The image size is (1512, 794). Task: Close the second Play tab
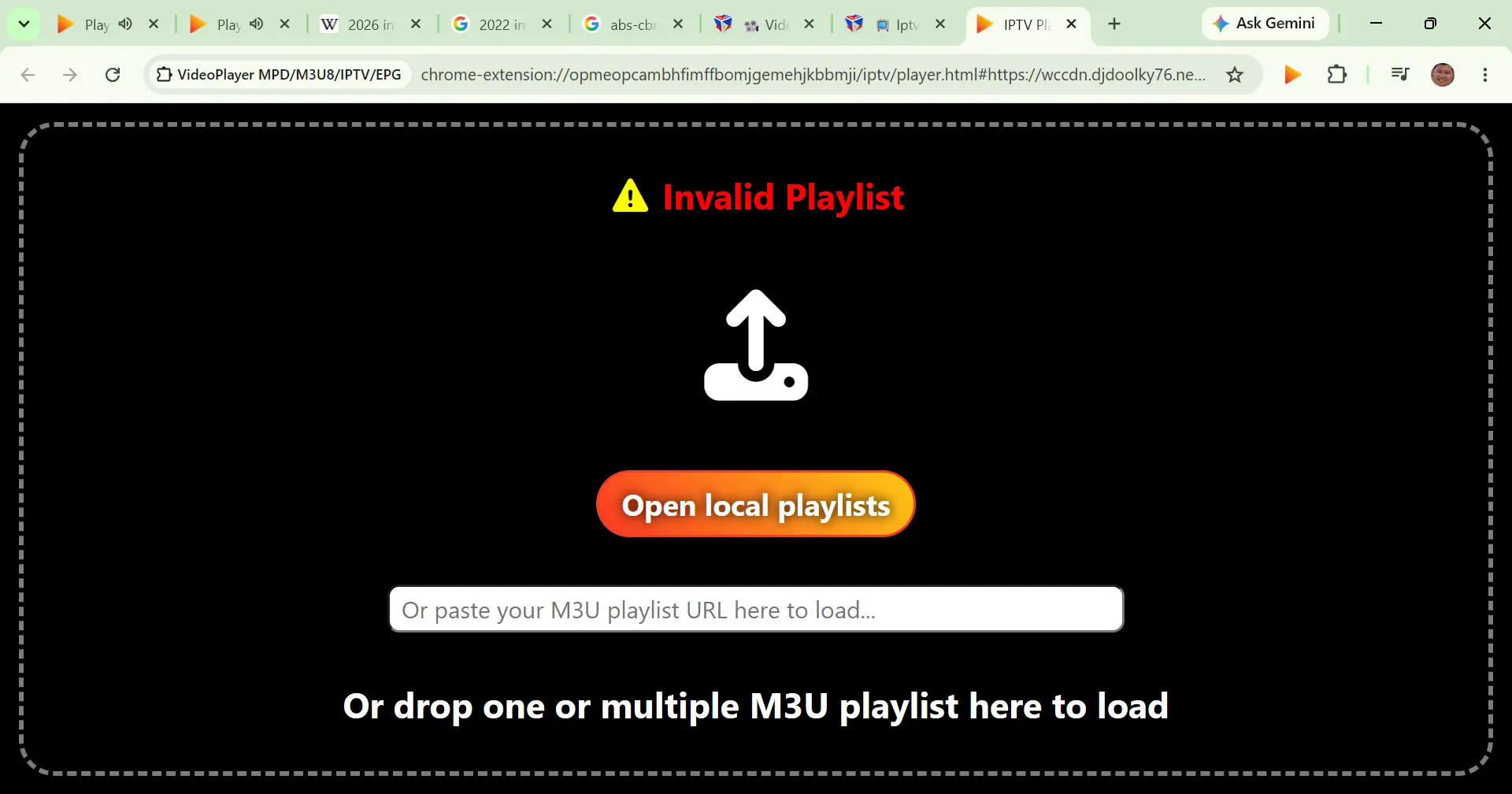285,24
